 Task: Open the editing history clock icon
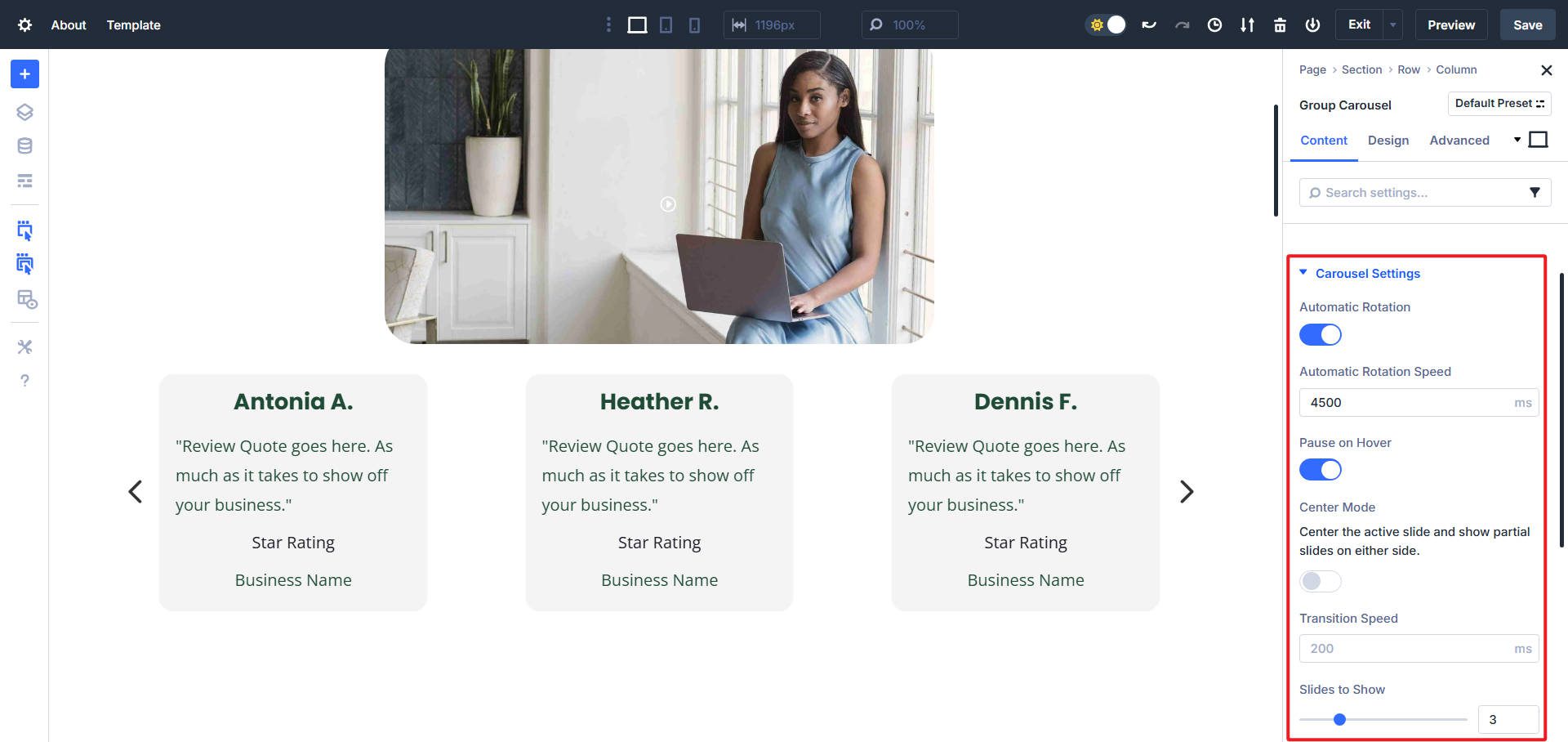coord(1214,25)
